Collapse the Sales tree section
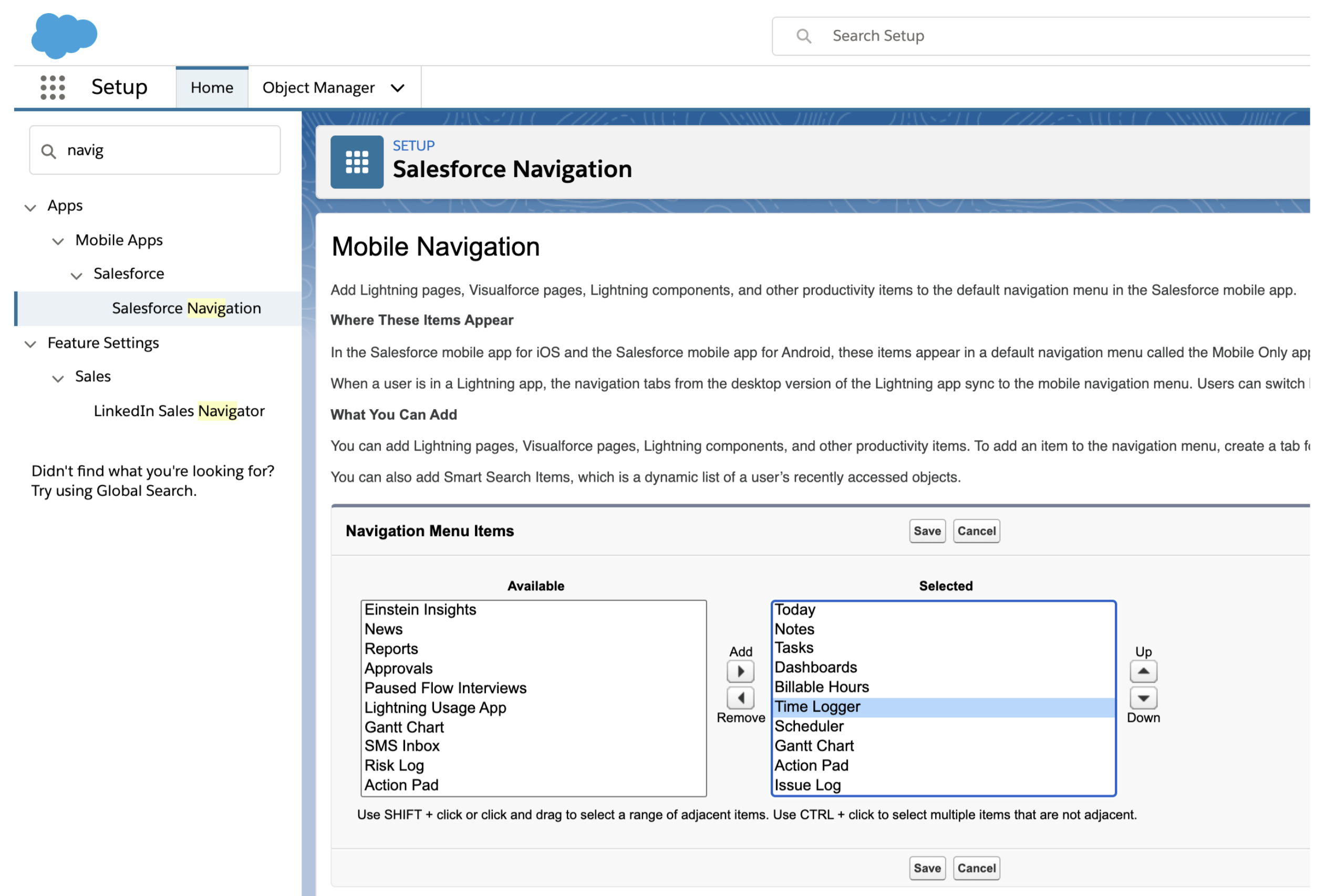This screenshot has height=896, width=1324. (x=58, y=378)
